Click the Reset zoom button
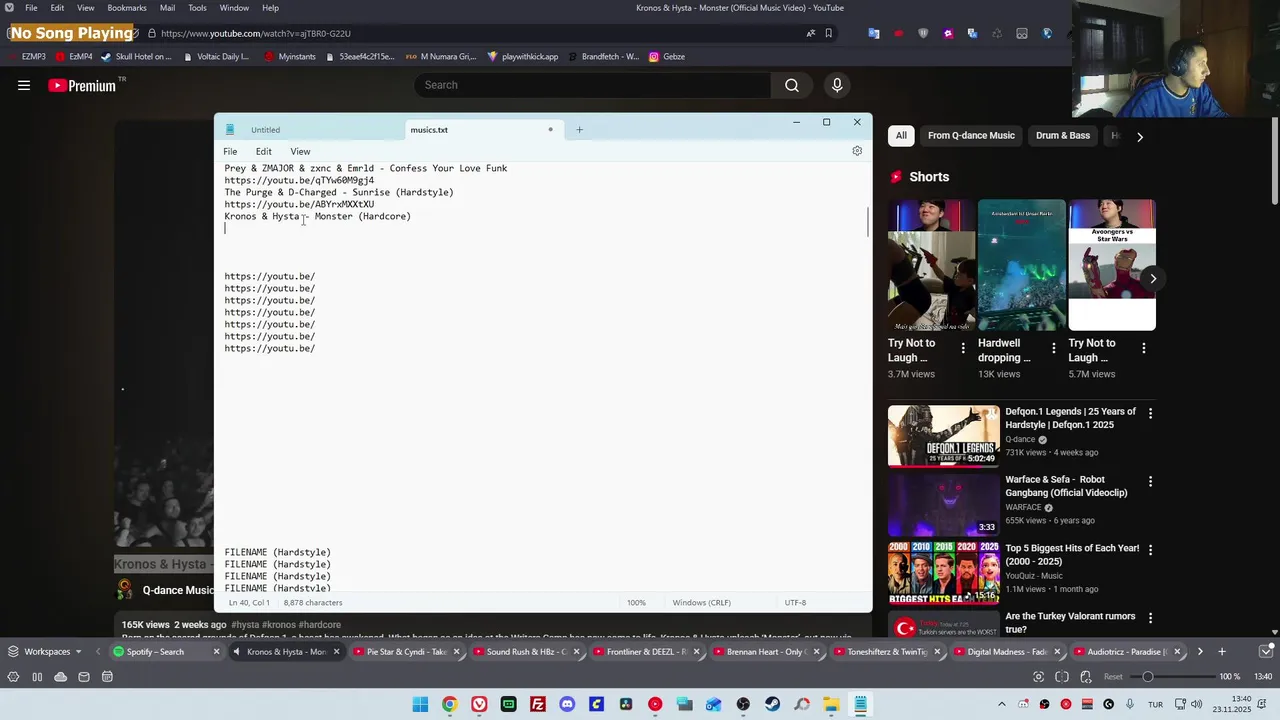The height and width of the screenshot is (720, 1280). pos(1113,677)
